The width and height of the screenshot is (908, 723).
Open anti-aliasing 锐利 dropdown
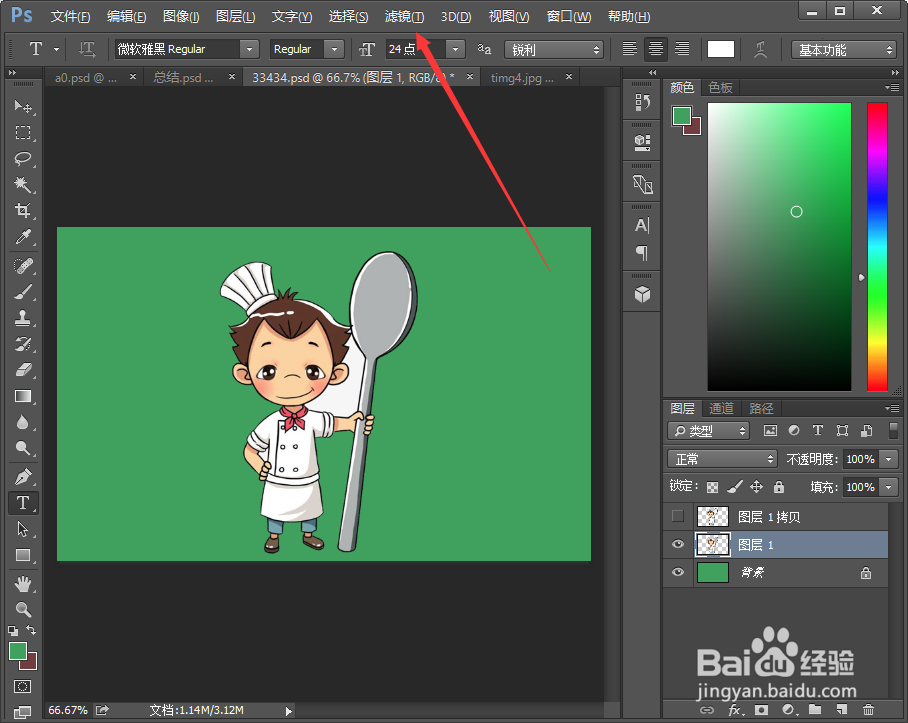[x=554, y=50]
